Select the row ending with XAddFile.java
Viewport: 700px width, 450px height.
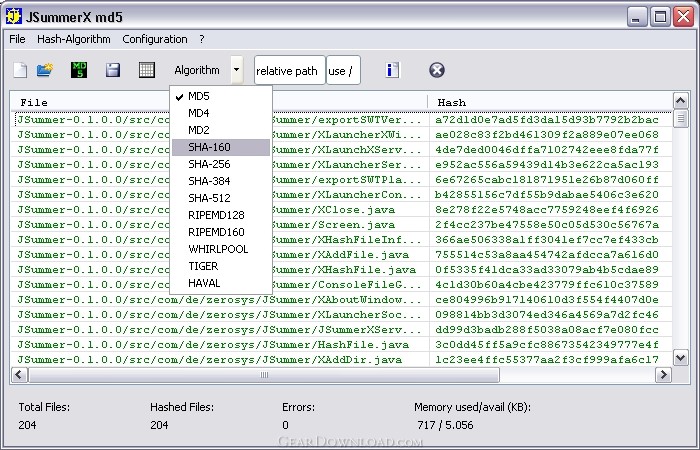point(342,255)
